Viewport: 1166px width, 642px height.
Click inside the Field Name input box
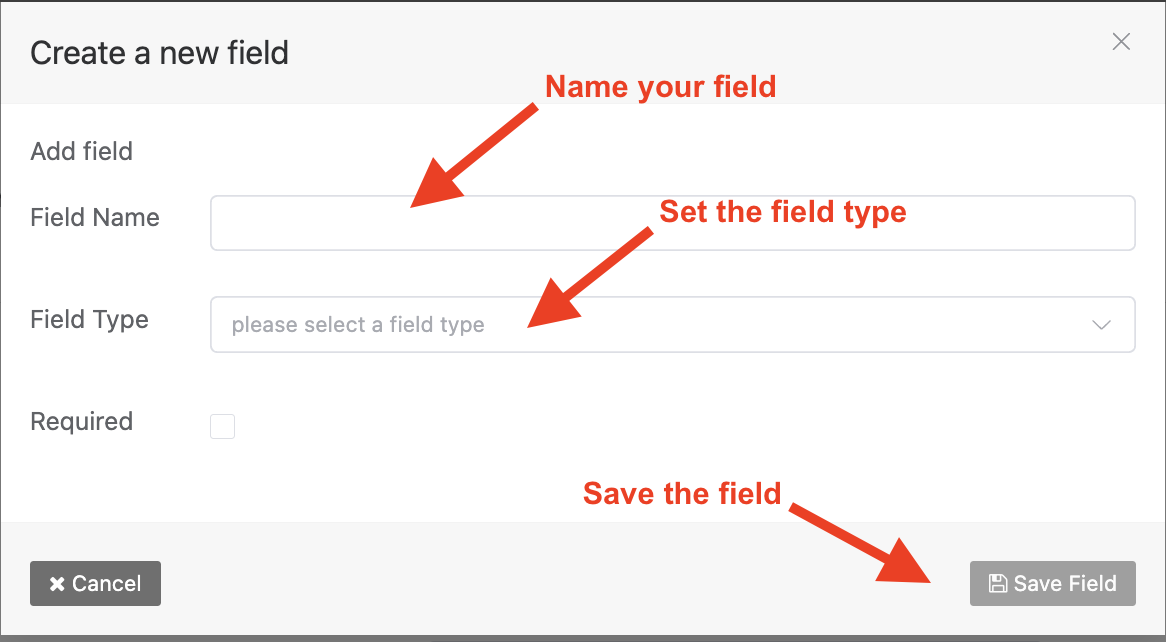[x=672, y=222]
